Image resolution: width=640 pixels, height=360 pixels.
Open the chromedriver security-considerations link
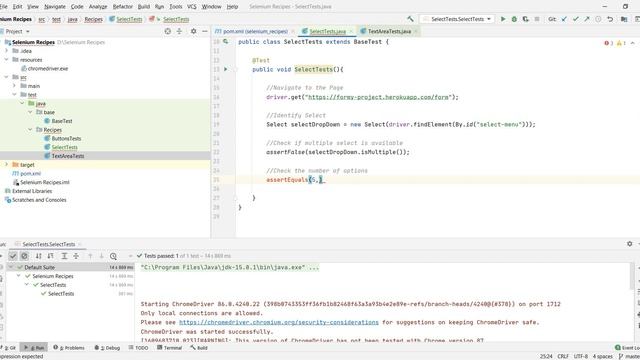pos(279,322)
